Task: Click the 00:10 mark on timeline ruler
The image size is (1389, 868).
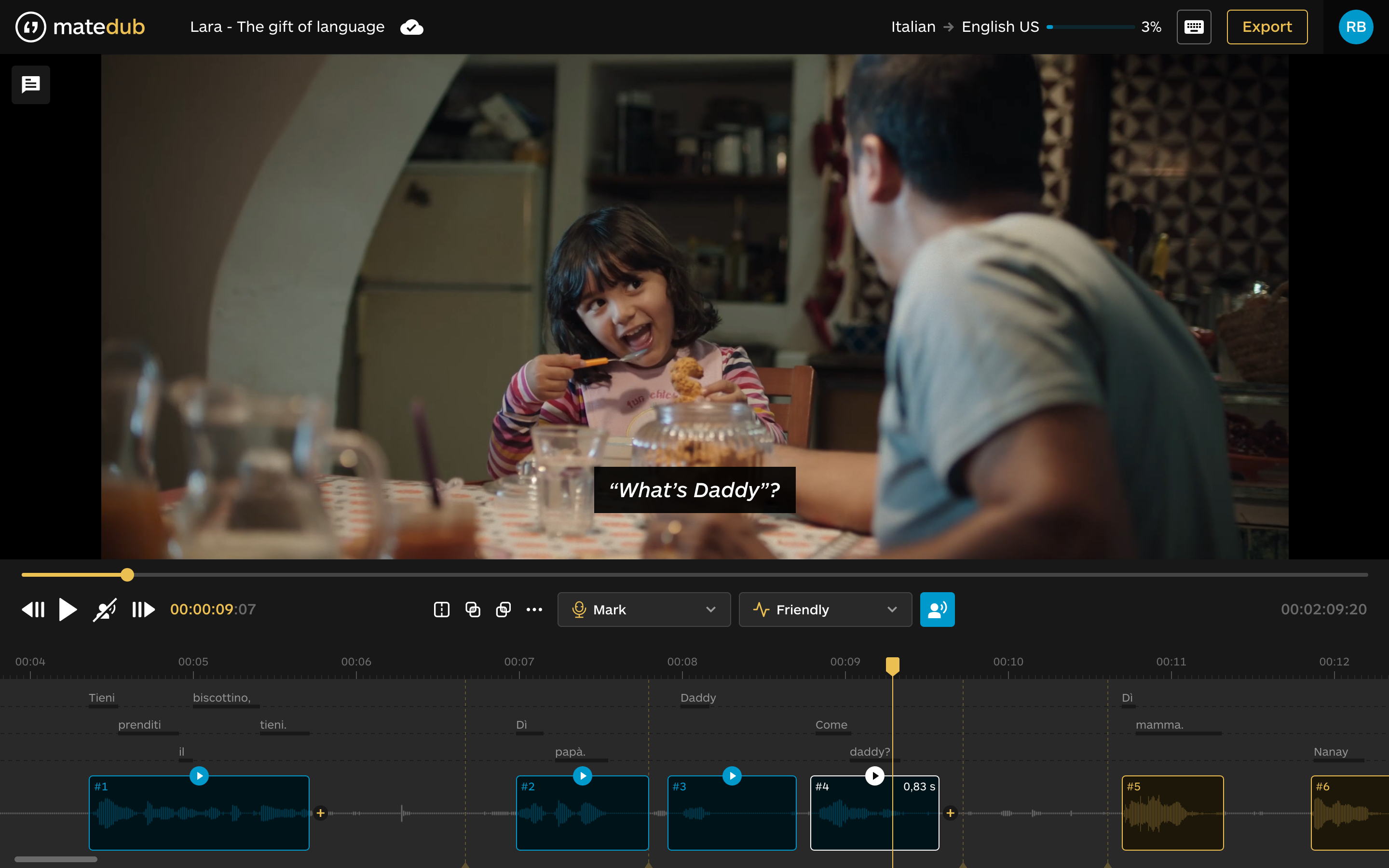Action: click(x=1008, y=661)
